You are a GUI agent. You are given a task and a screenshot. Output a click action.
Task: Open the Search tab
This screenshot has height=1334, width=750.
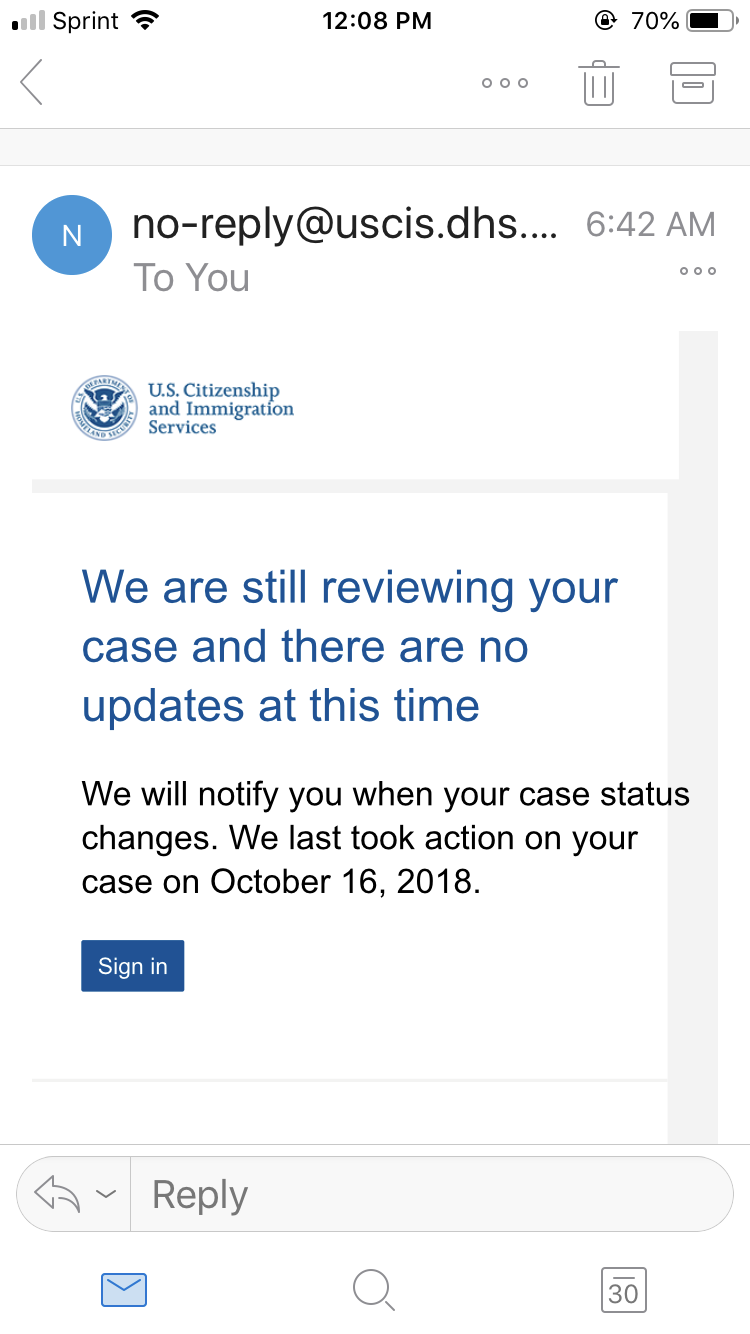374,1290
